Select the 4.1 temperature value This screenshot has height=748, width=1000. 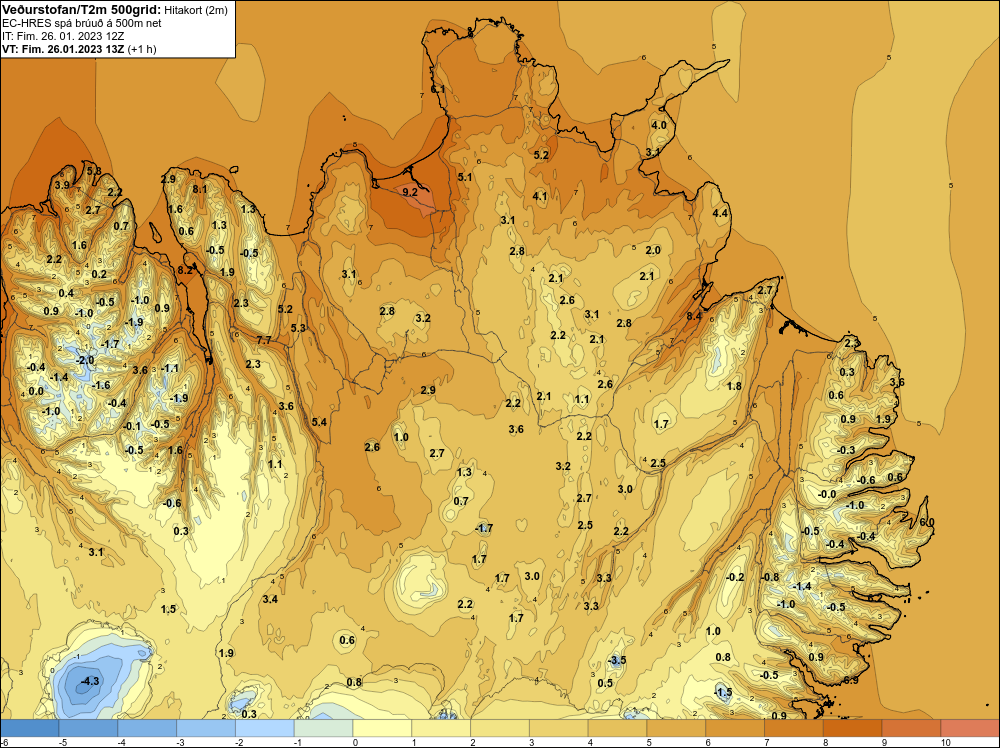pyautogui.click(x=540, y=196)
